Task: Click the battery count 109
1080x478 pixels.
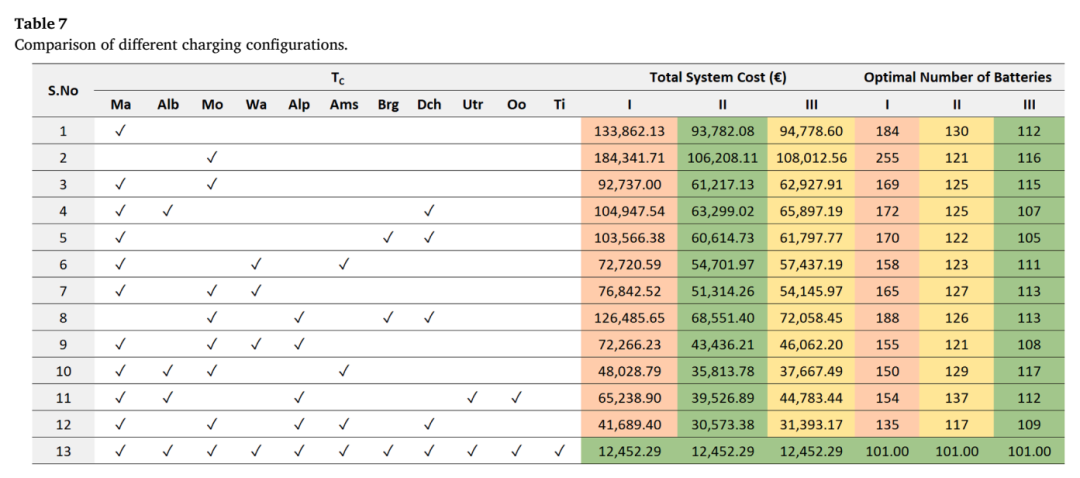Action: (1029, 424)
